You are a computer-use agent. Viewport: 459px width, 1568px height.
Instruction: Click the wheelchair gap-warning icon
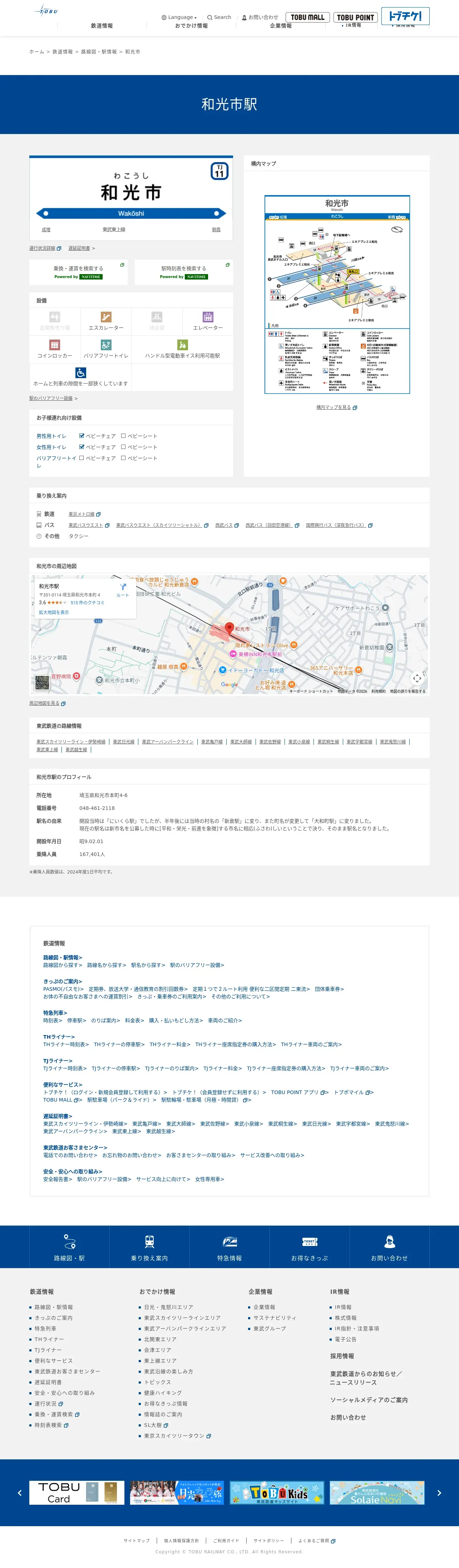tap(80, 372)
